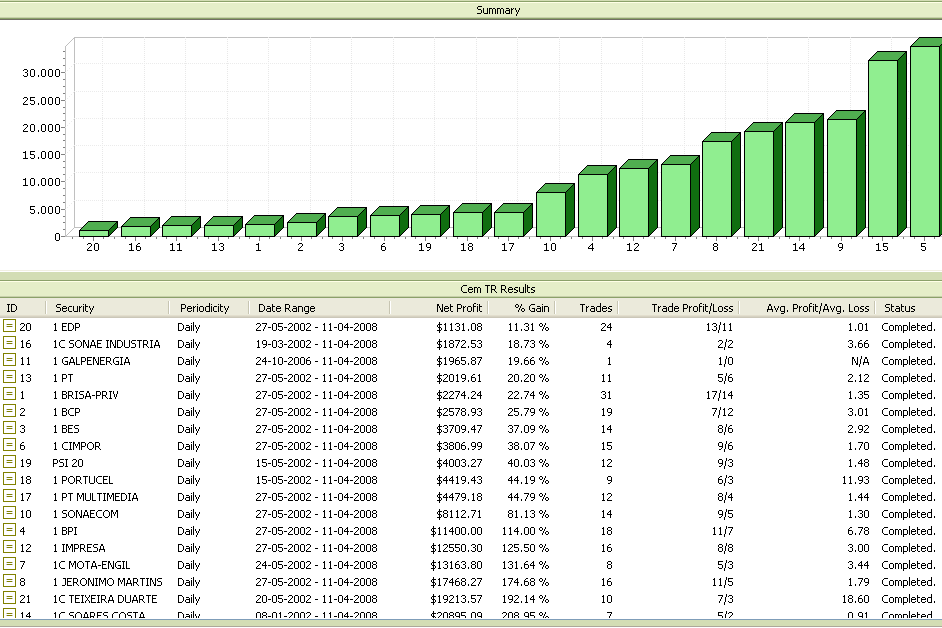Click the 81.13 % gain value
Image resolution: width=942 pixels, height=628 pixels.
coord(528,514)
